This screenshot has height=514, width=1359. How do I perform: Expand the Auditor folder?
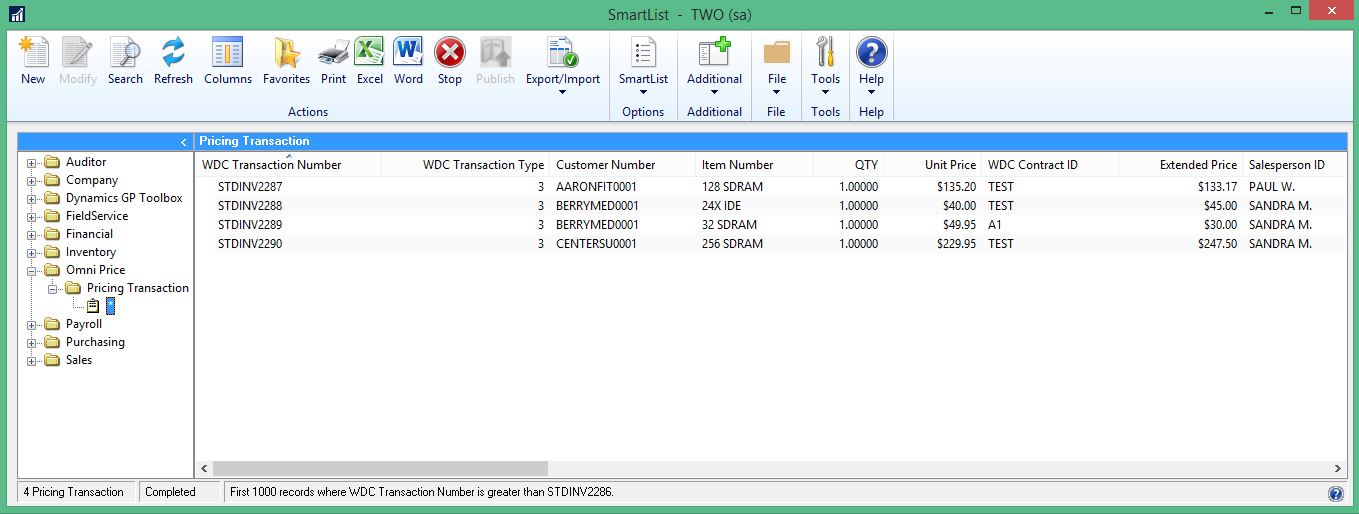(31, 162)
